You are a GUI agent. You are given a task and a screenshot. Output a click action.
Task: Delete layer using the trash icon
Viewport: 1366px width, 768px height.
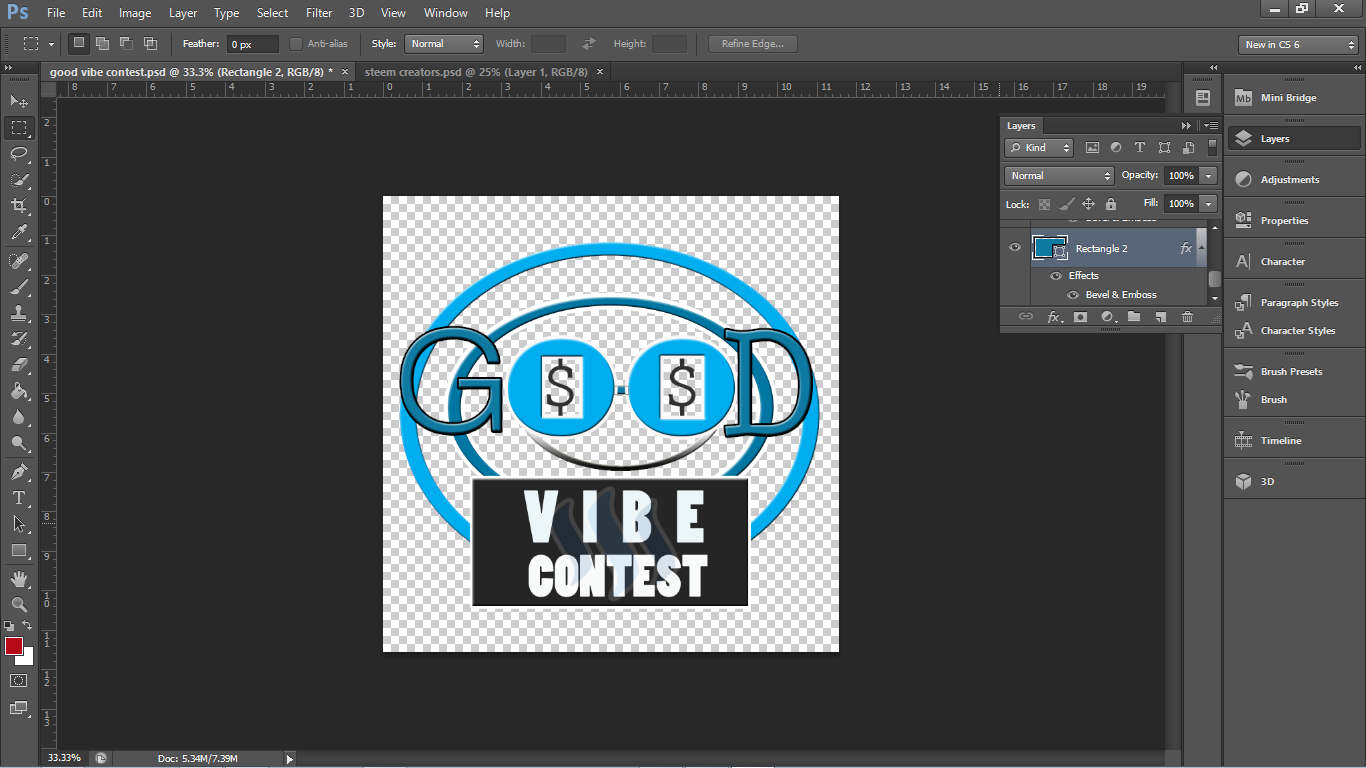point(1186,316)
